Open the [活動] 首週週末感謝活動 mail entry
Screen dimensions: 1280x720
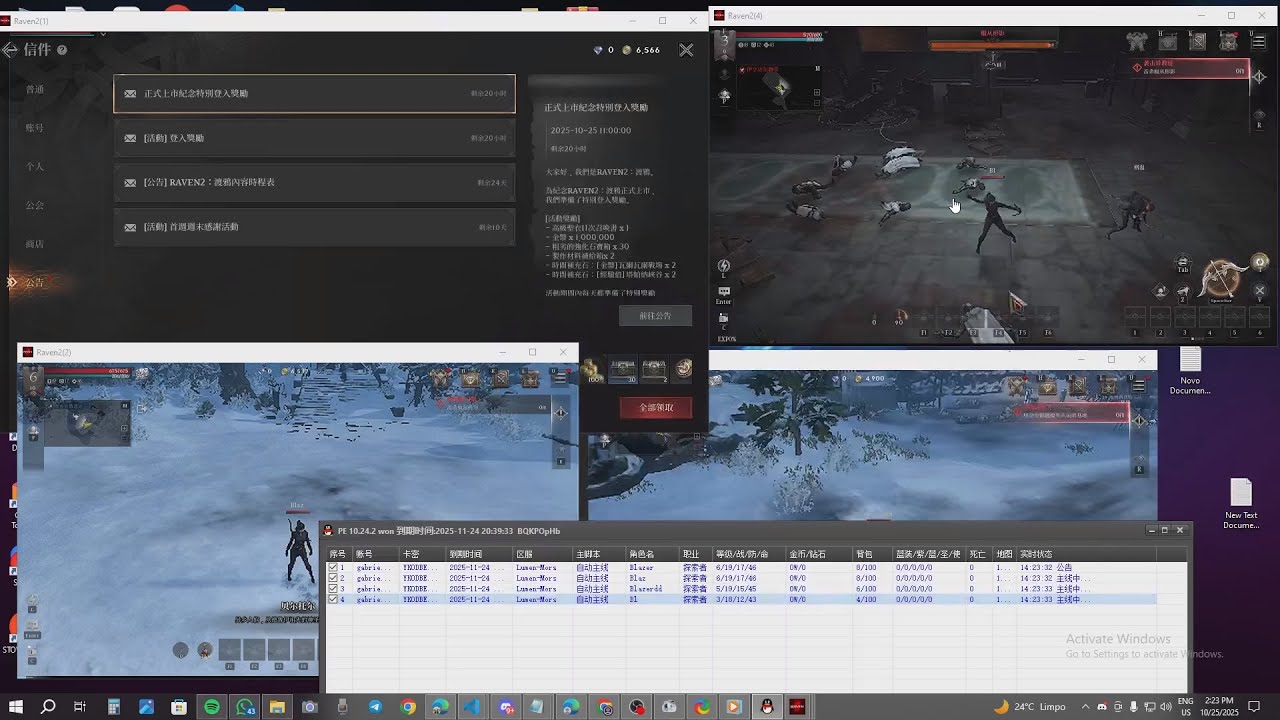(x=314, y=227)
